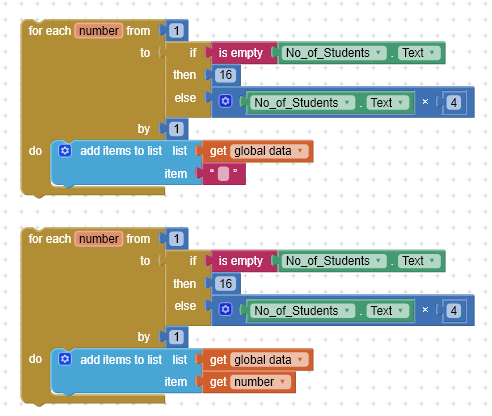
Task: Open global data dropdown in bottom loop
Action: point(269,360)
